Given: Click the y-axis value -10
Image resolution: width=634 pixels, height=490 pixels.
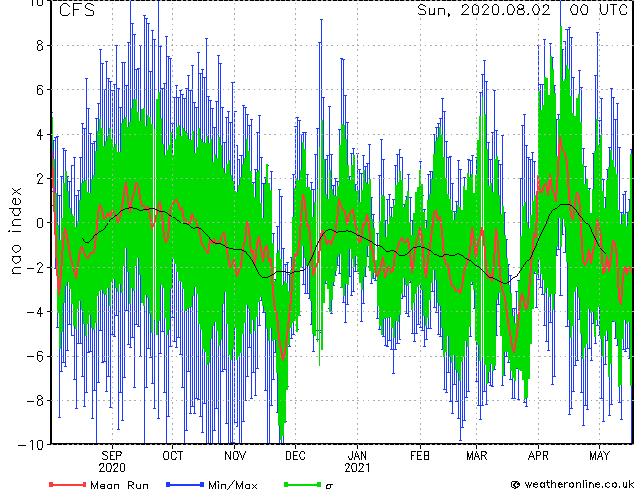Looking at the screenshot, I should 31,445.
